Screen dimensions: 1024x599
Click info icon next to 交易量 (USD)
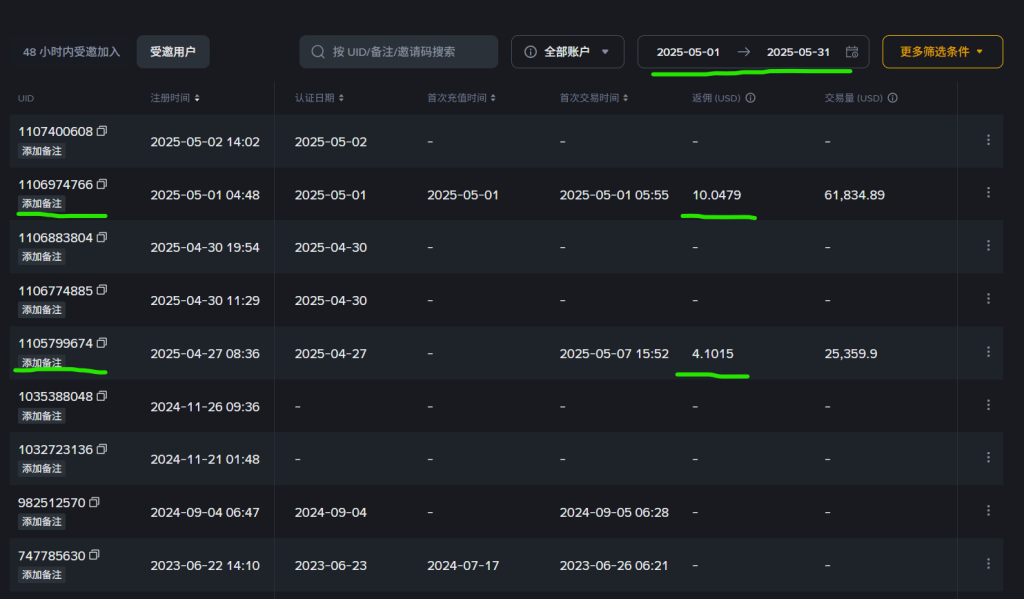coord(893,98)
